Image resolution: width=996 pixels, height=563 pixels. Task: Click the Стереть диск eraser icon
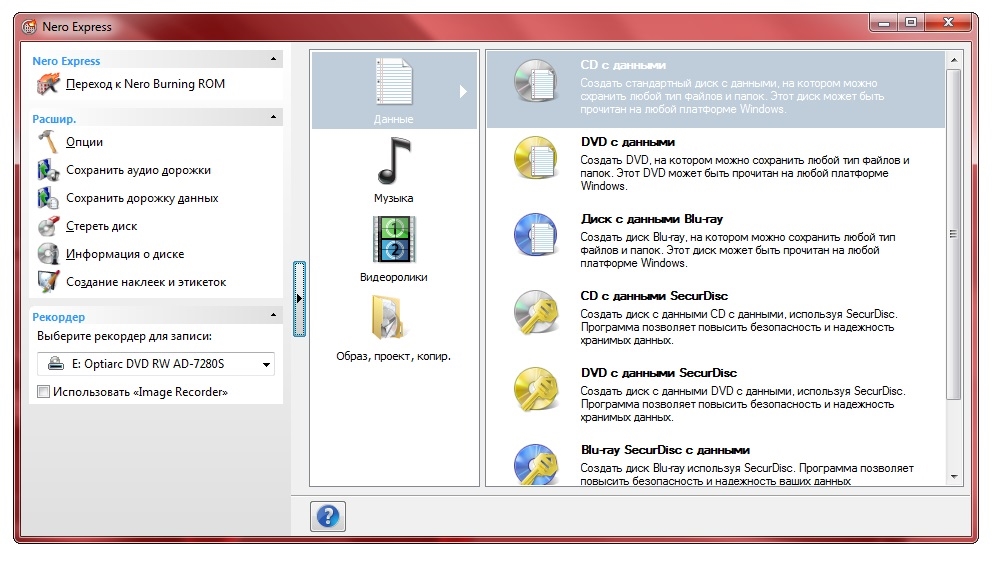(x=48, y=226)
